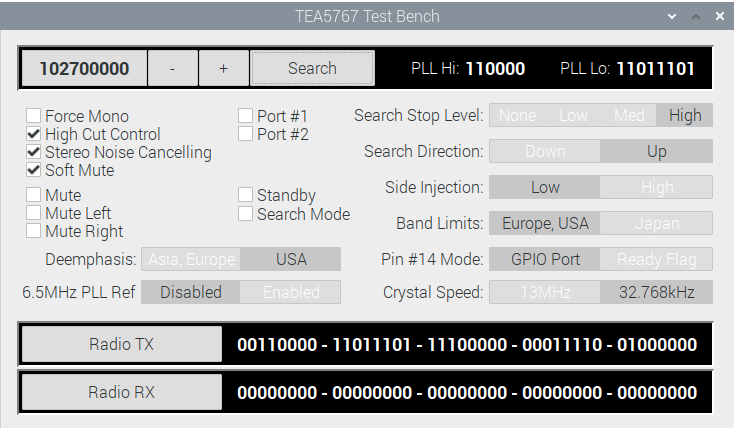Close the TEA5767 Test Bench window

point(720,16)
